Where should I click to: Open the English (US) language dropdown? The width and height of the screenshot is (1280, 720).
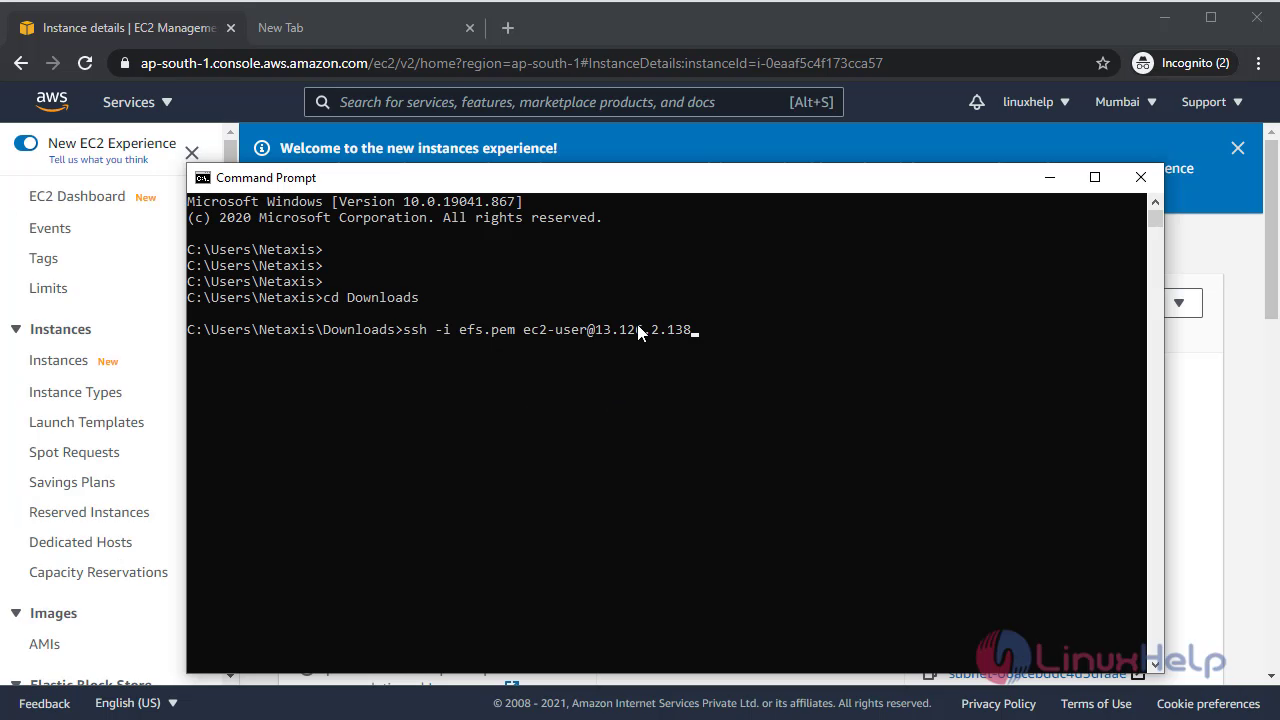[x=137, y=703]
